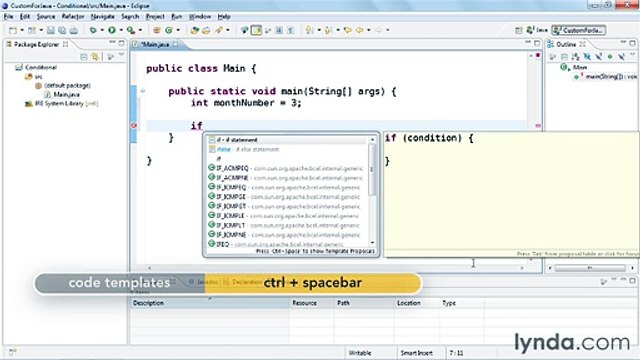This screenshot has width=640, height=360.
Task: Open the New dropdown arrow
Action: 22,30
